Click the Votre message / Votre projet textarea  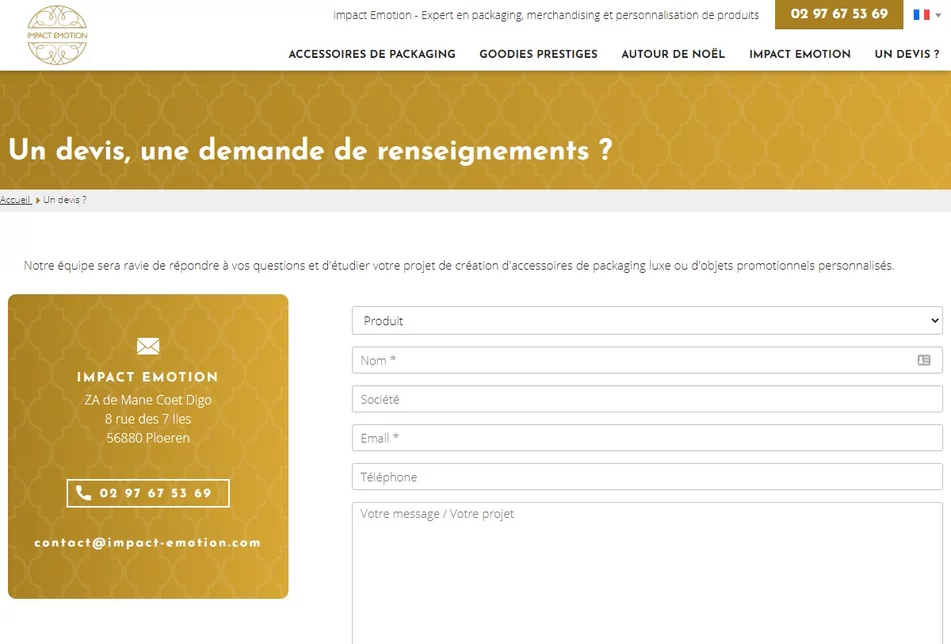click(x=646, y=570)
